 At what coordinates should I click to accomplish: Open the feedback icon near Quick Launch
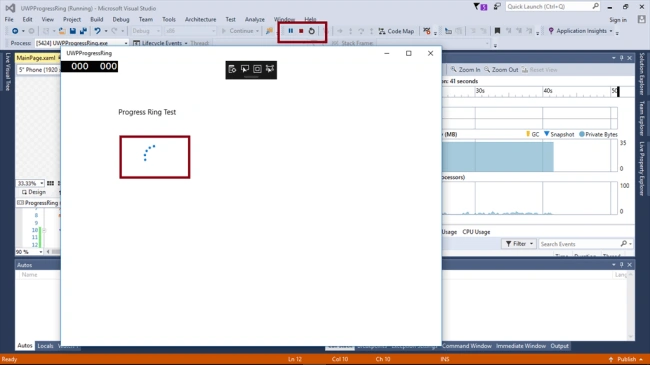click(497, 6)
